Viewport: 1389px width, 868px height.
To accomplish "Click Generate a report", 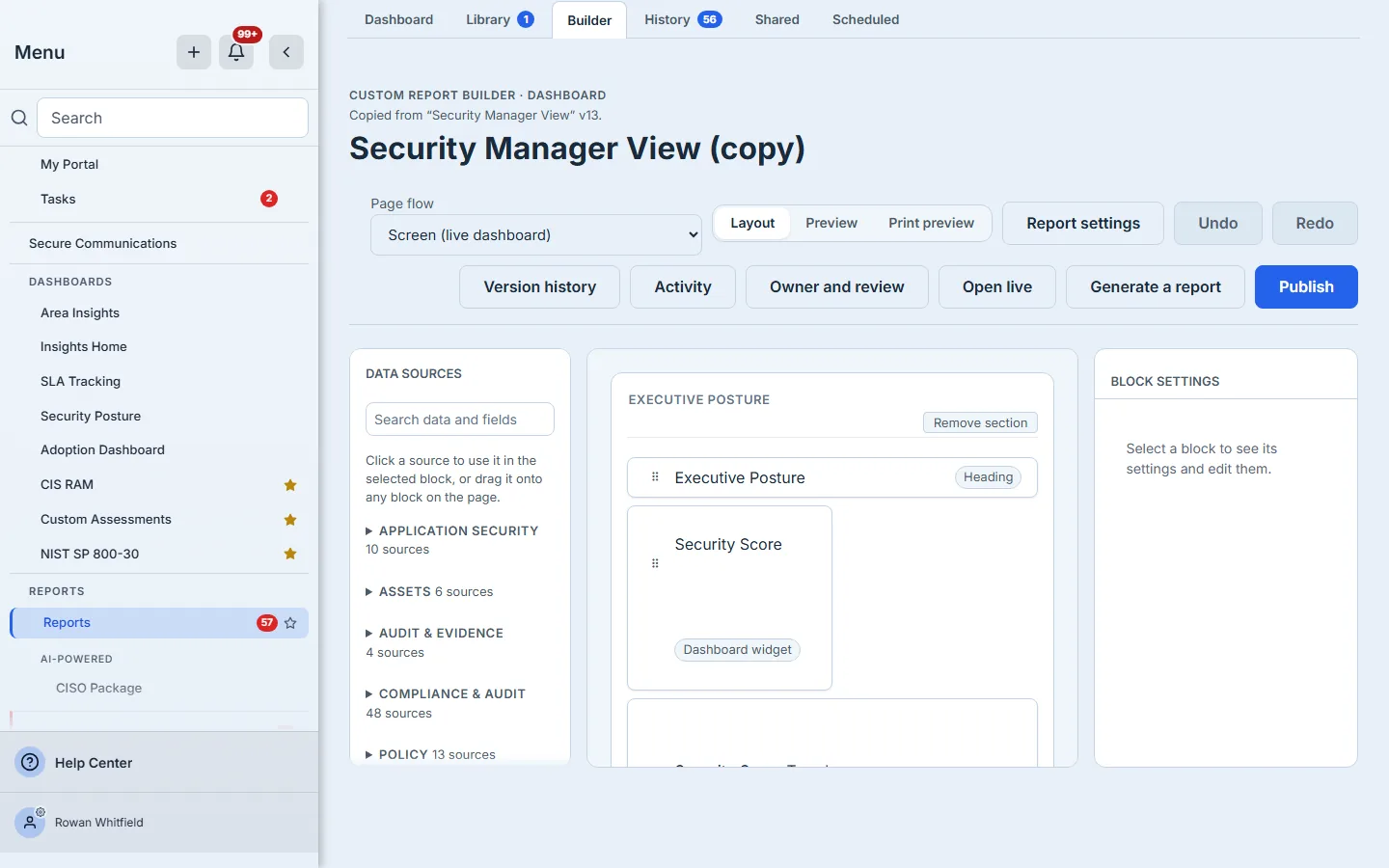I will [x=1156, y=286].
